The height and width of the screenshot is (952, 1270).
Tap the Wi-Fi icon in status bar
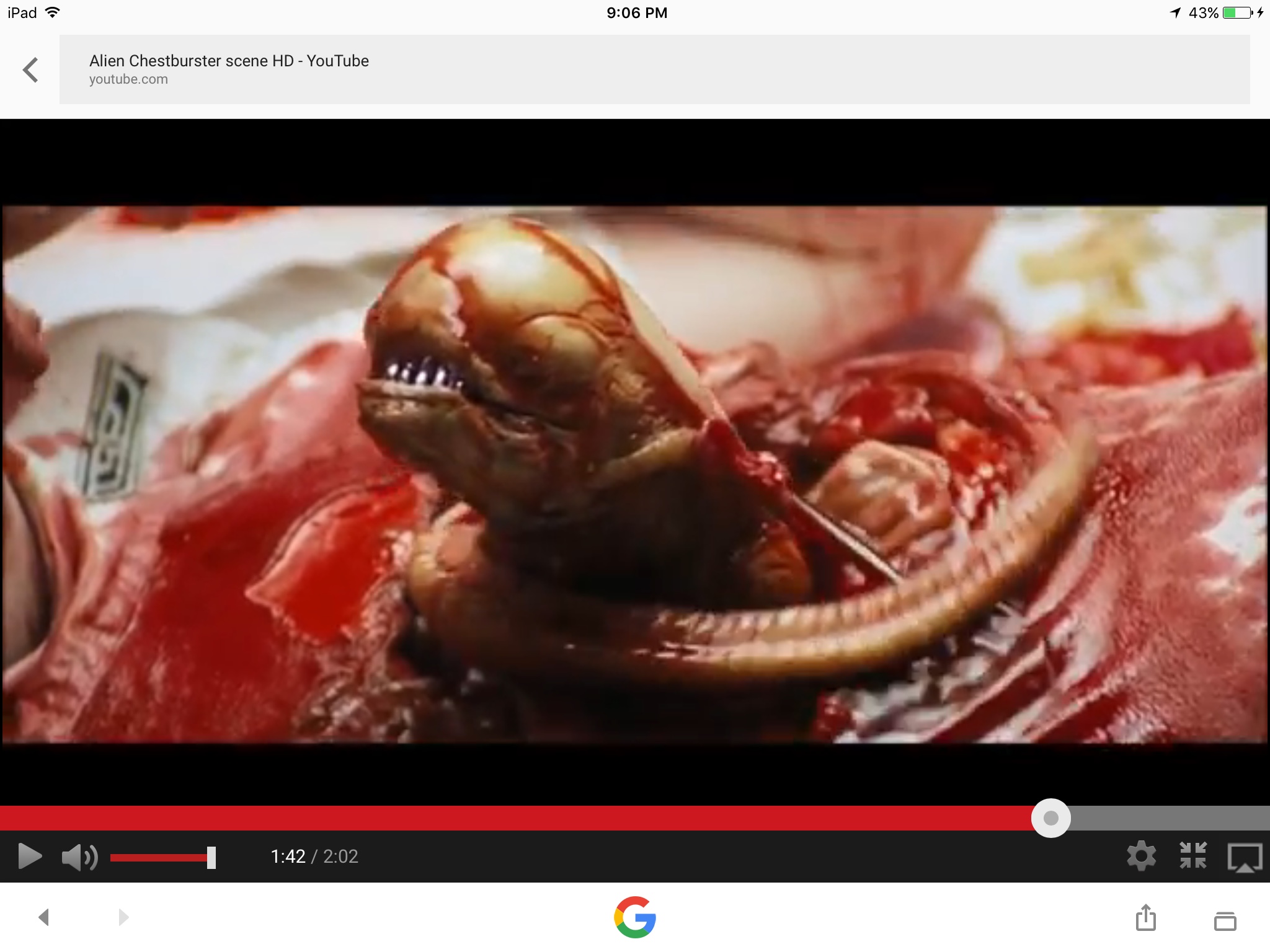53,12
